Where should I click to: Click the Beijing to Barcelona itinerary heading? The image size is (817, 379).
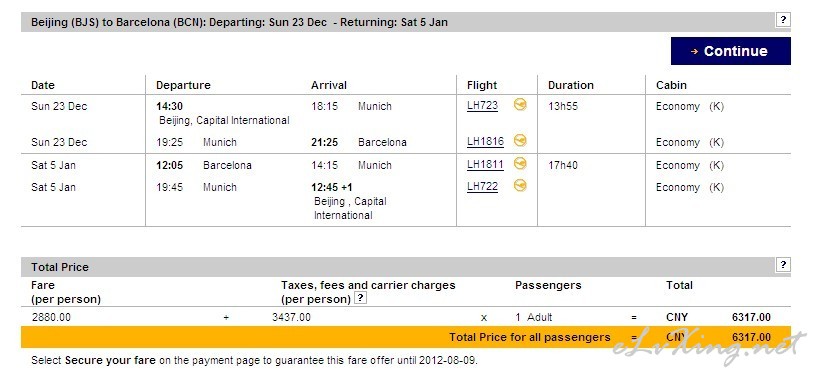click(239, 22)
